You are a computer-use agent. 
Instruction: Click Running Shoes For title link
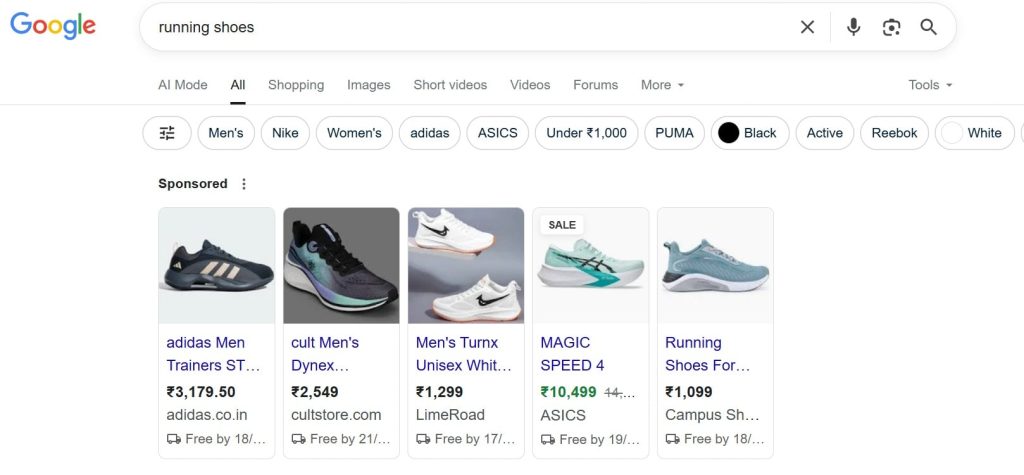pos(707,354)
